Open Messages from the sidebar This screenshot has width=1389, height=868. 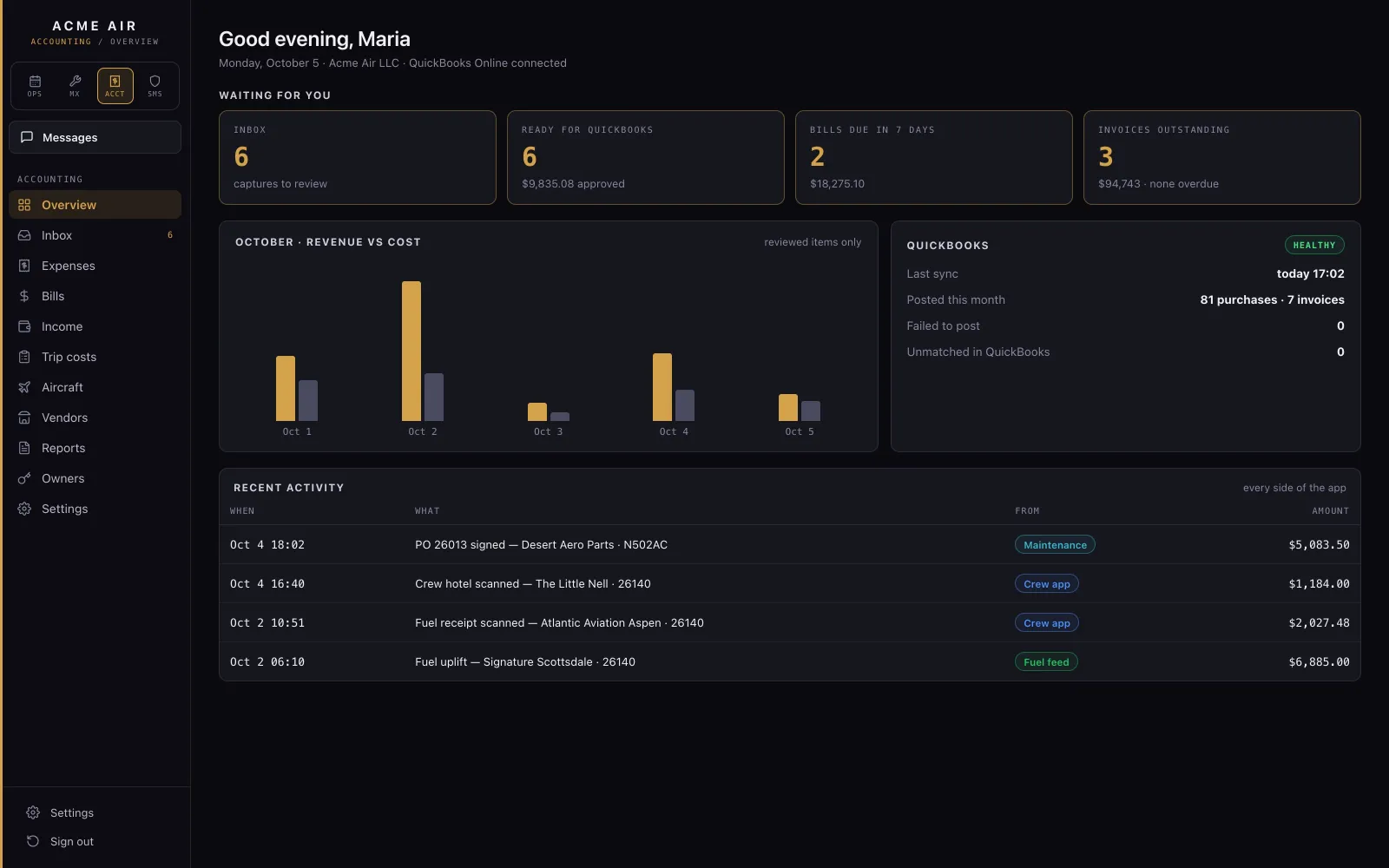pos(95,137)
